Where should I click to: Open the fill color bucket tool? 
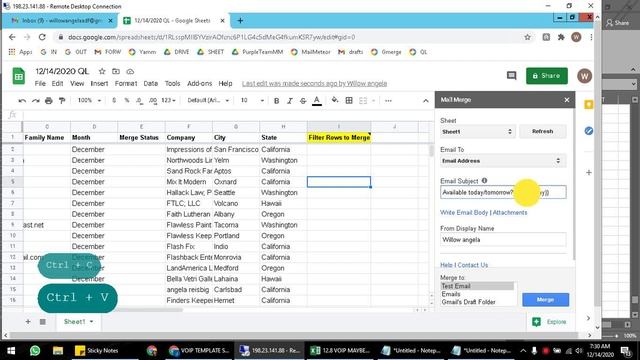click(x=335, y=100)
